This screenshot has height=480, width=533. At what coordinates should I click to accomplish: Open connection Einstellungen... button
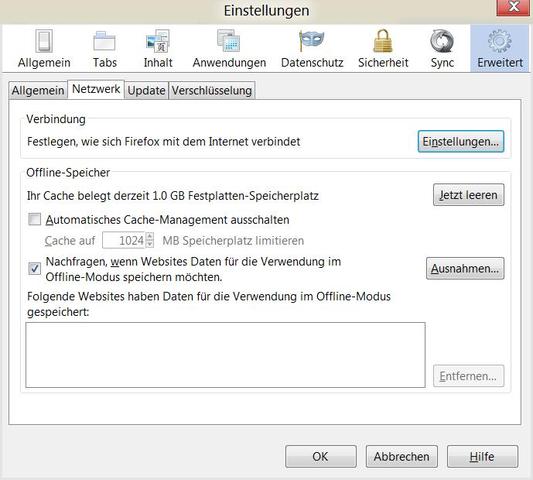(461, 141)
